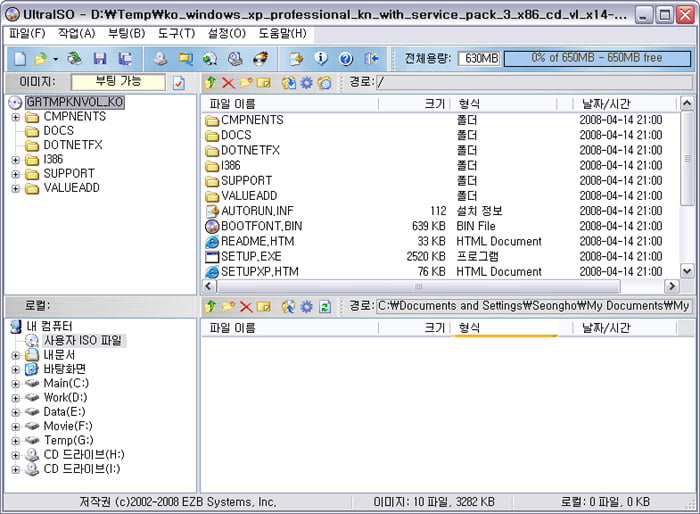Screen dimensions: 700x514
Task: Click the red X Delete icon in local toolbar
Action: point(246,306)
